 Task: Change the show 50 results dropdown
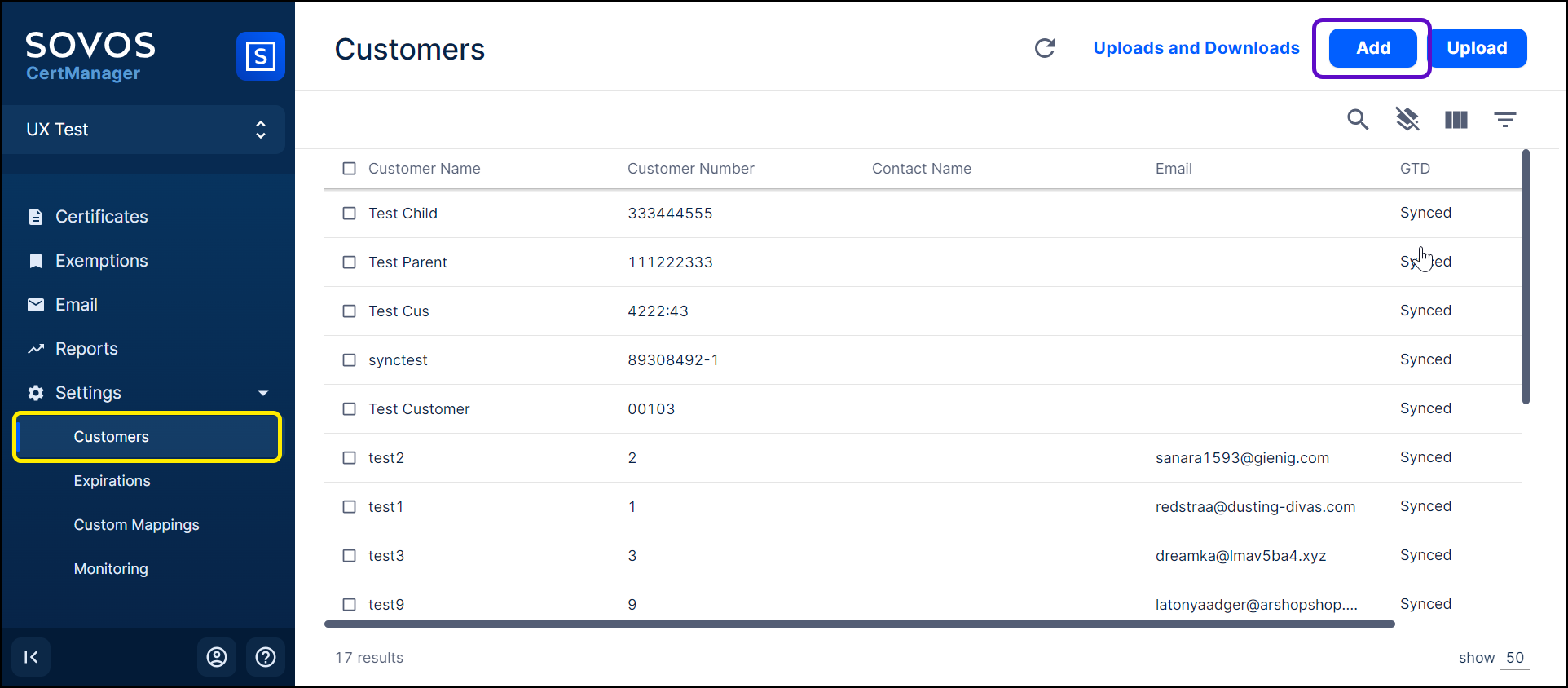(x=1514, y=658)
